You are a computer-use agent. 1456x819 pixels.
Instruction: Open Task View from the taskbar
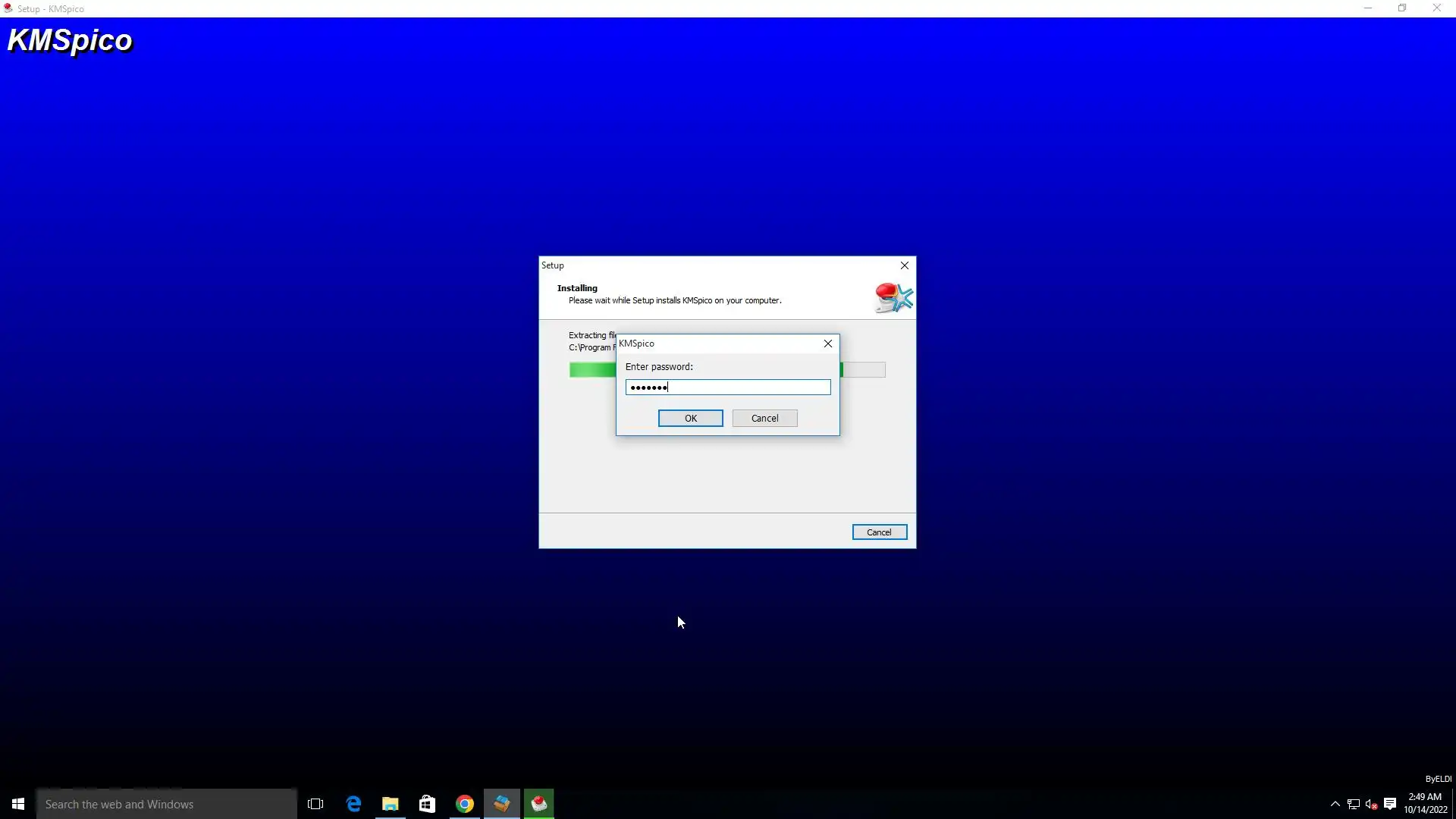(x=315, y=804)
